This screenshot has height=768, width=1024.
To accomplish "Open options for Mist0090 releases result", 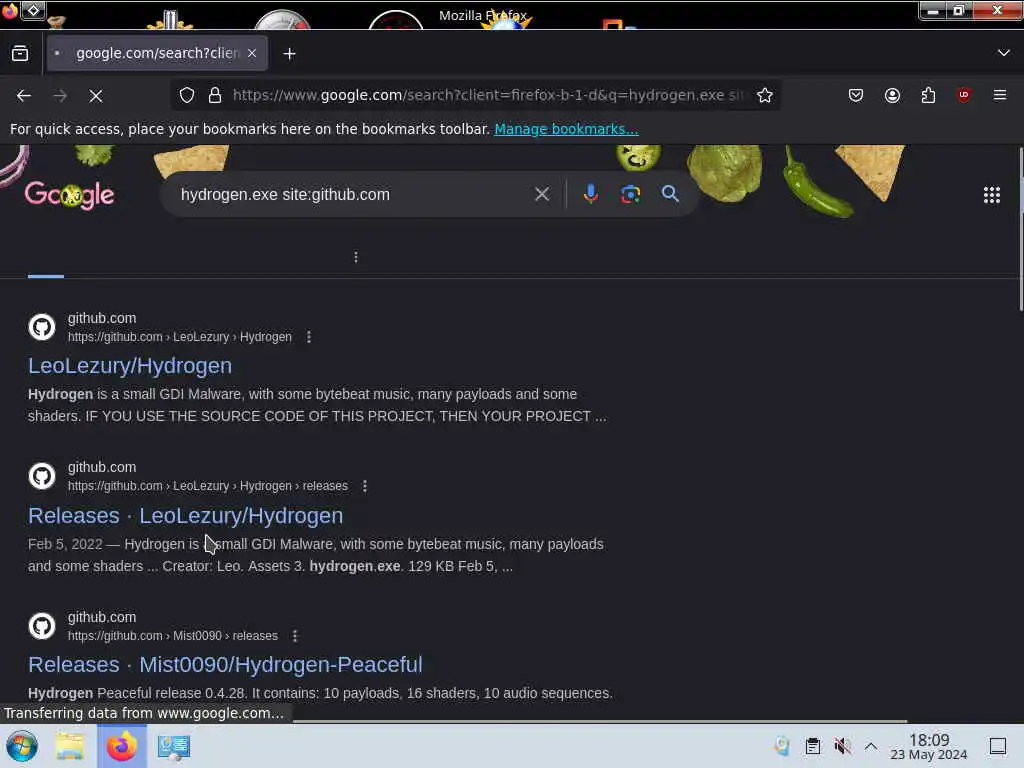I will point(295,635).
